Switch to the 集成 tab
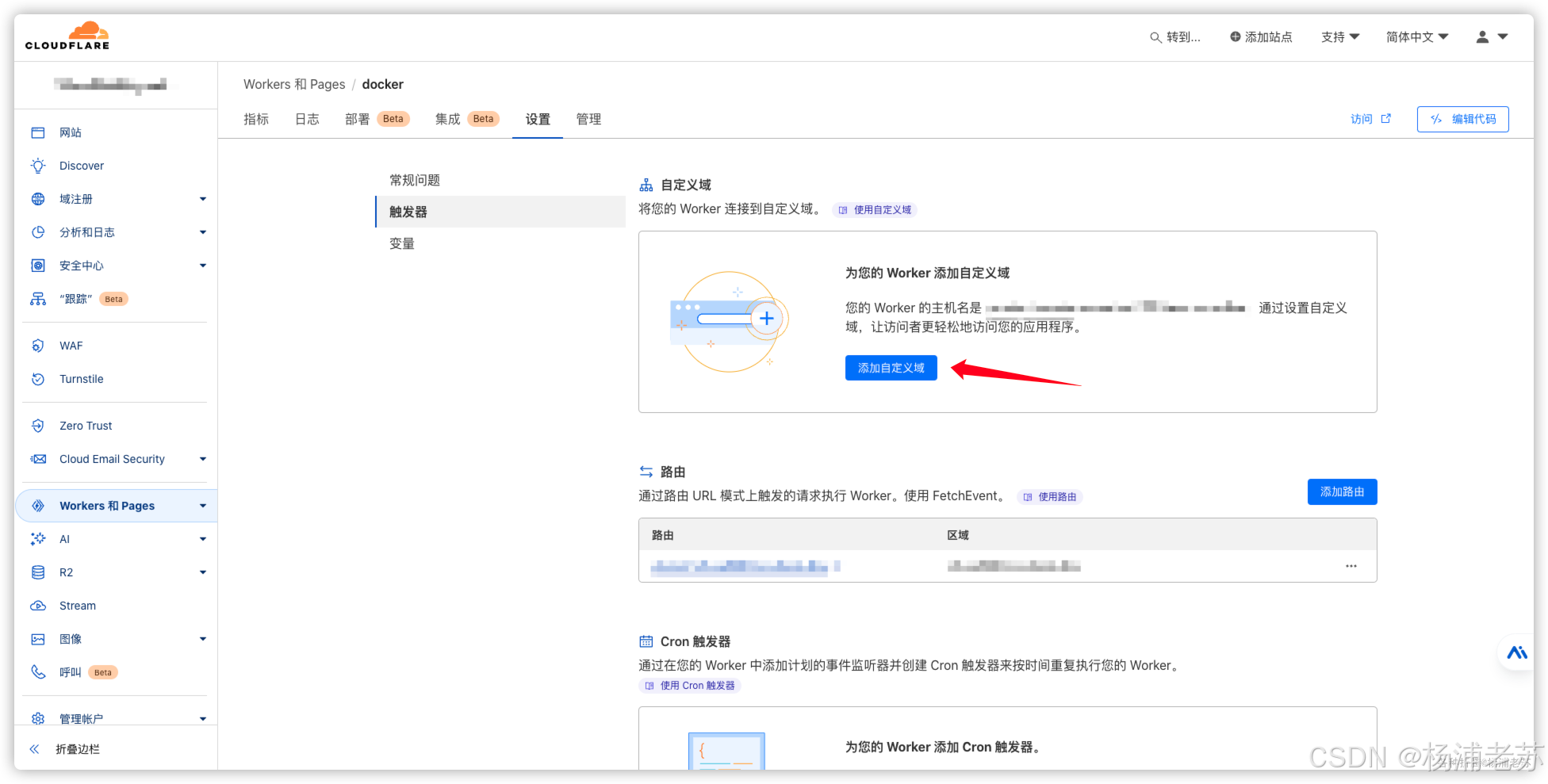 pyautogui.click(x=467, y=119)
